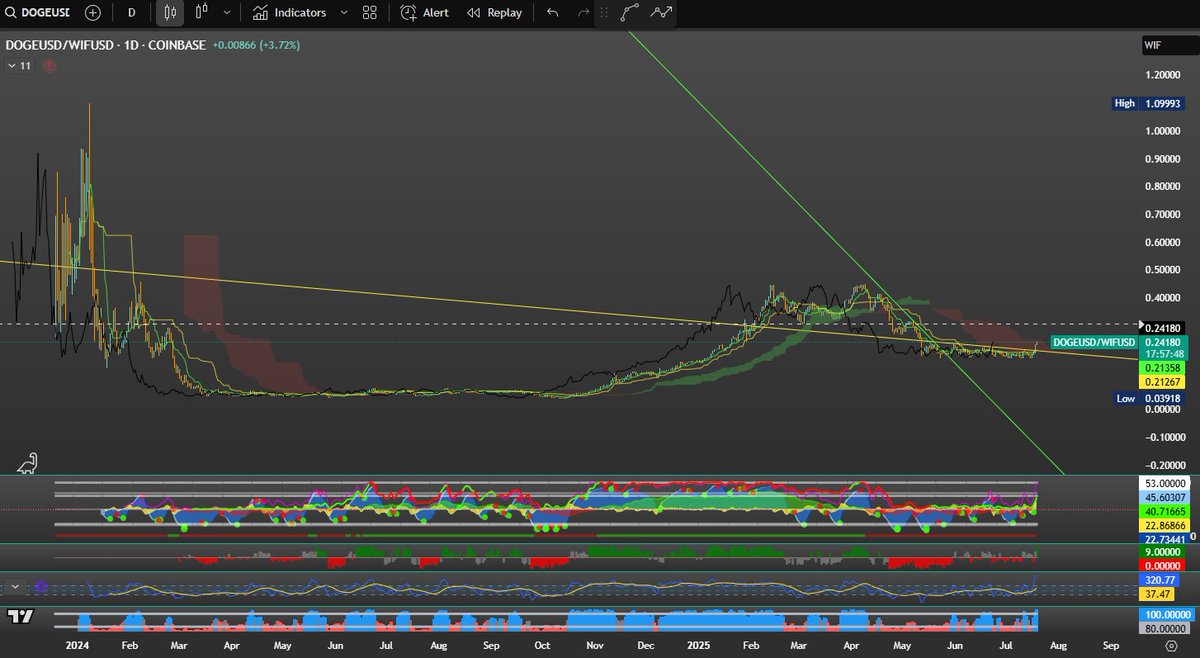Screen dimensions: 1200x658
Task: Select the candlestick chart type
Action: tap(170, 13)
